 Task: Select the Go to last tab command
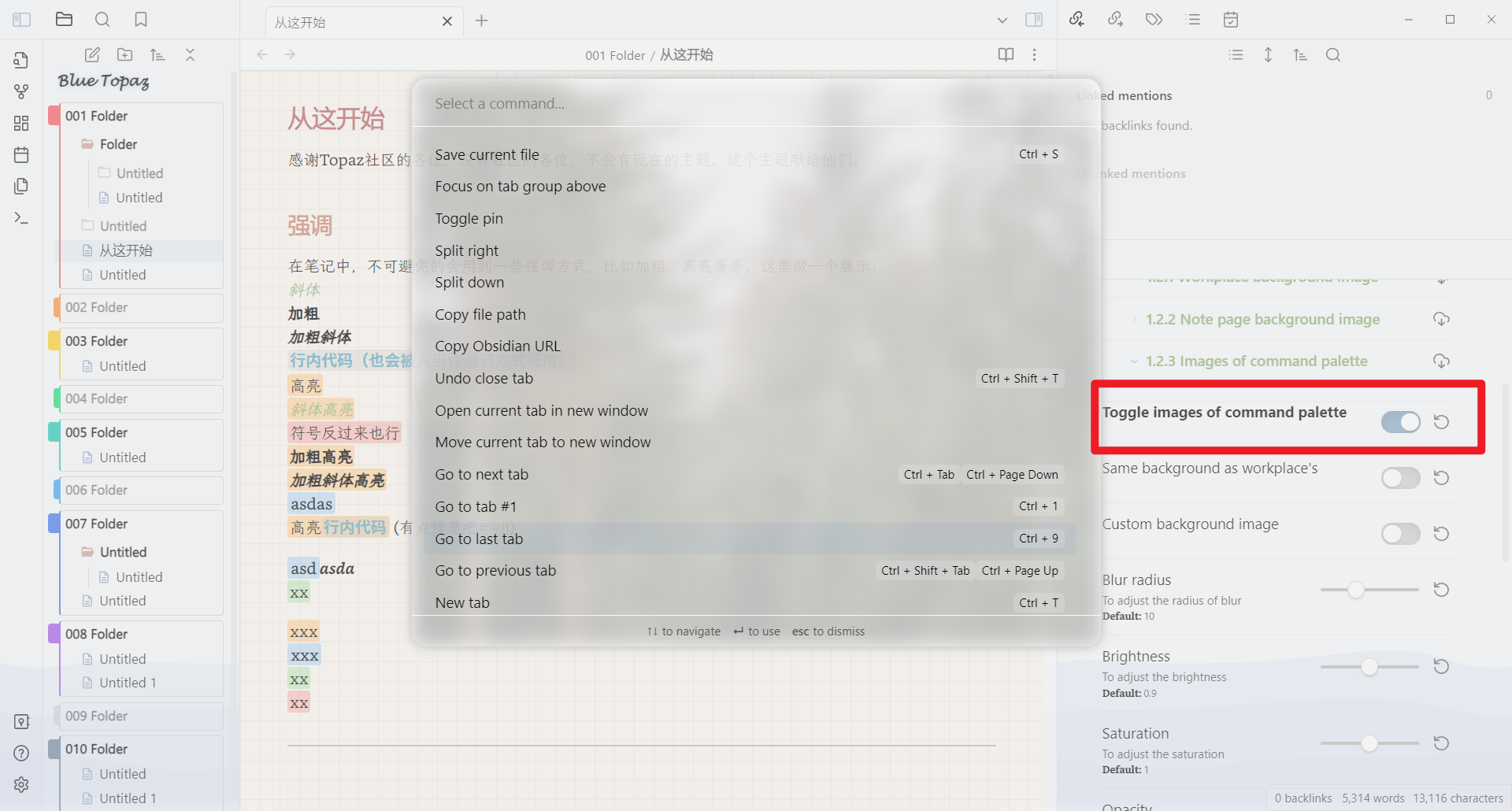[x=749, y=539]
